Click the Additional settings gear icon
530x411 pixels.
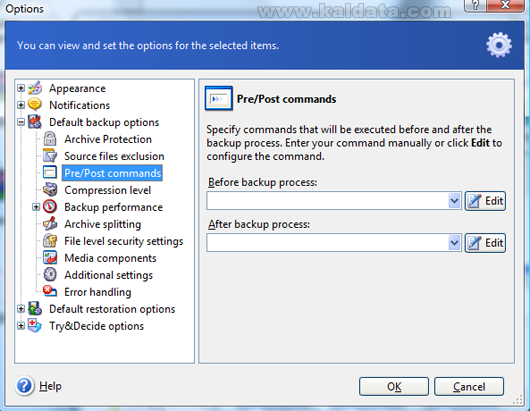click(x=50, y=274)
